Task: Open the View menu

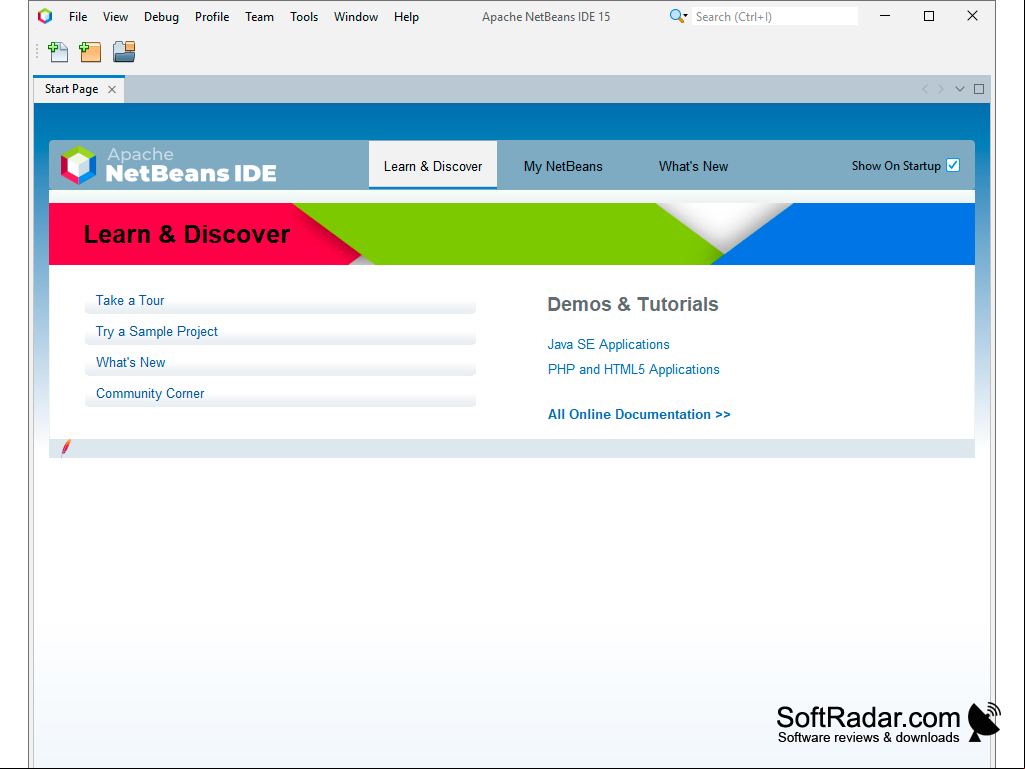Action: click(115, 17)
